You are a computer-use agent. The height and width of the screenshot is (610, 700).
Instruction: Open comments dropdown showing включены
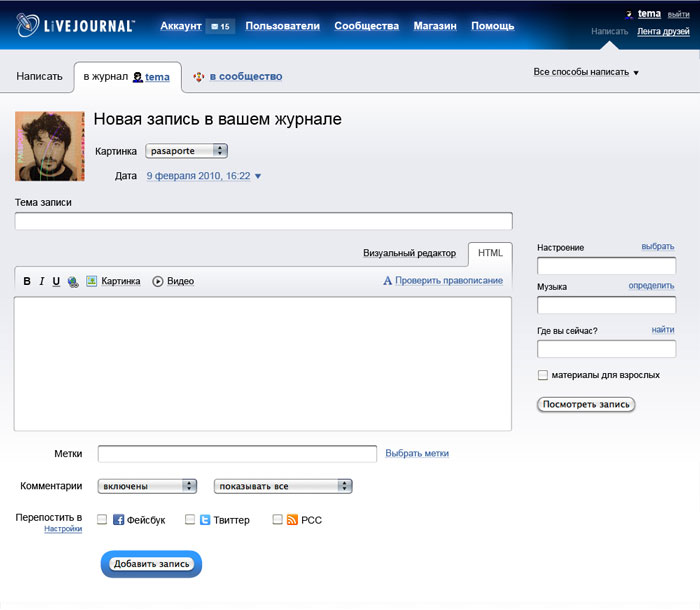point(147,486)
